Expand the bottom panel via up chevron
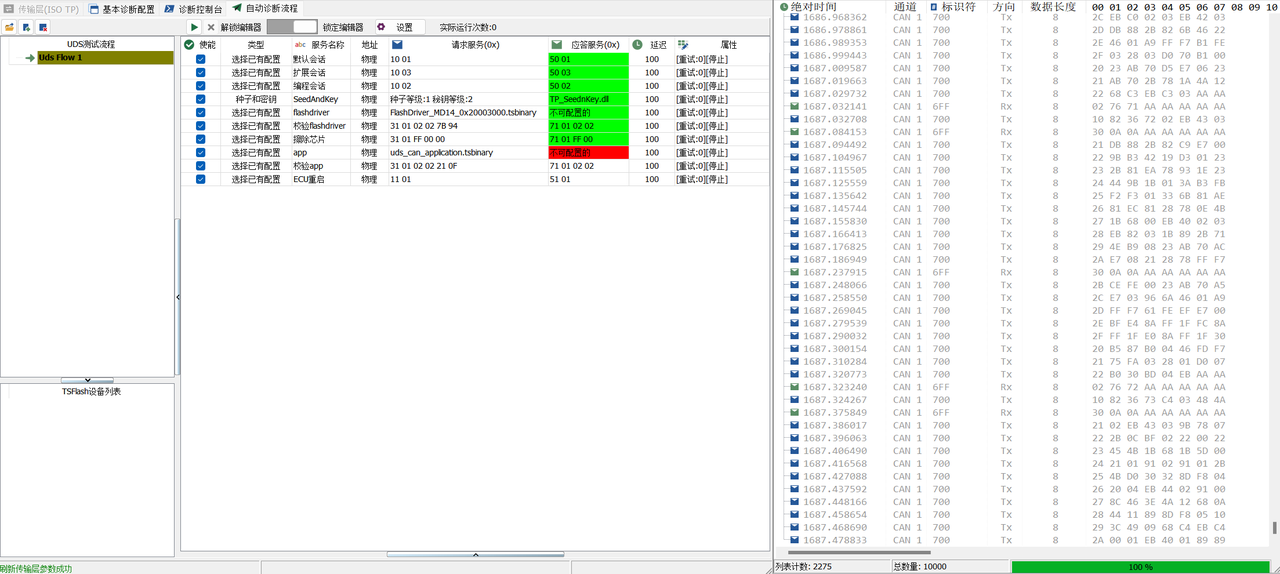1280x574 pixels. 475,553
